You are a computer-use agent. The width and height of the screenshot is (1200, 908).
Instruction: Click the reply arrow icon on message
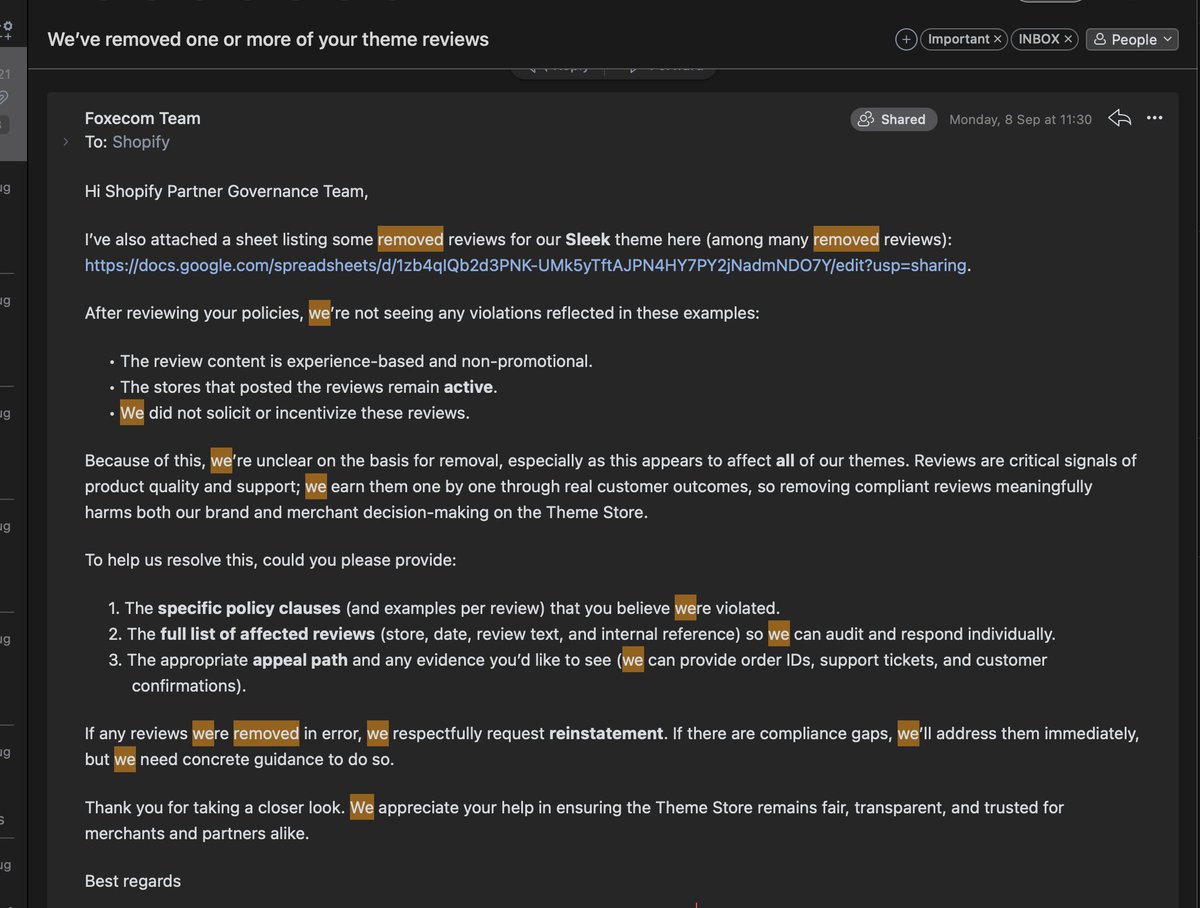point(1120,118)
